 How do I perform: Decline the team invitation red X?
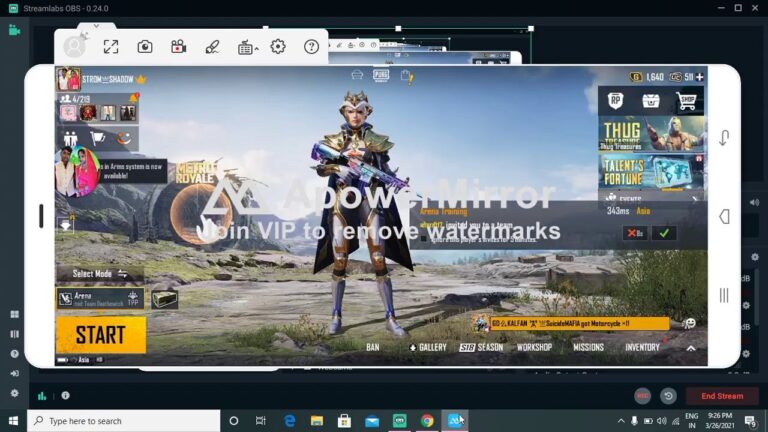tap(635, 233)
